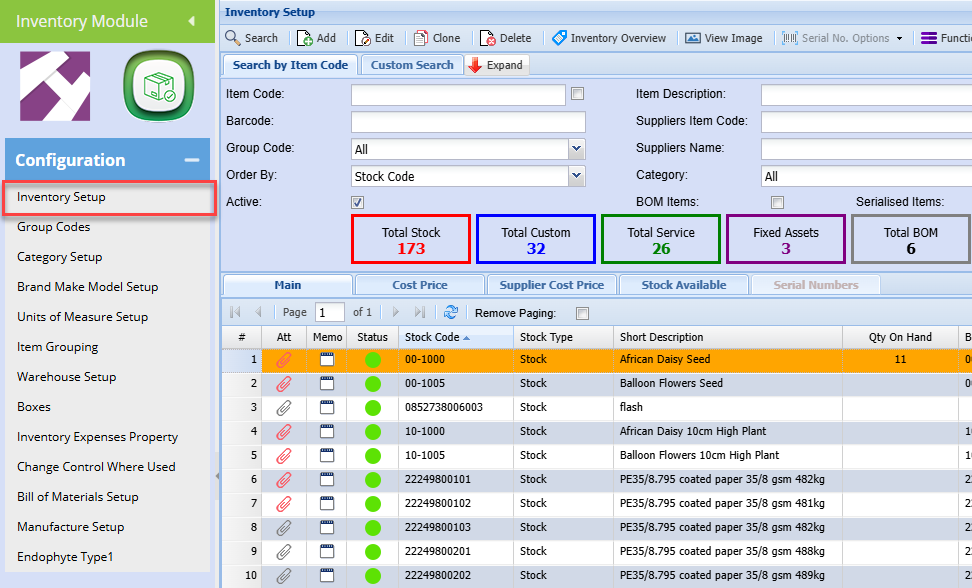Viewport: 972px width, 588px height.
Task: Click into the Barcode input field
Action: 467,122
